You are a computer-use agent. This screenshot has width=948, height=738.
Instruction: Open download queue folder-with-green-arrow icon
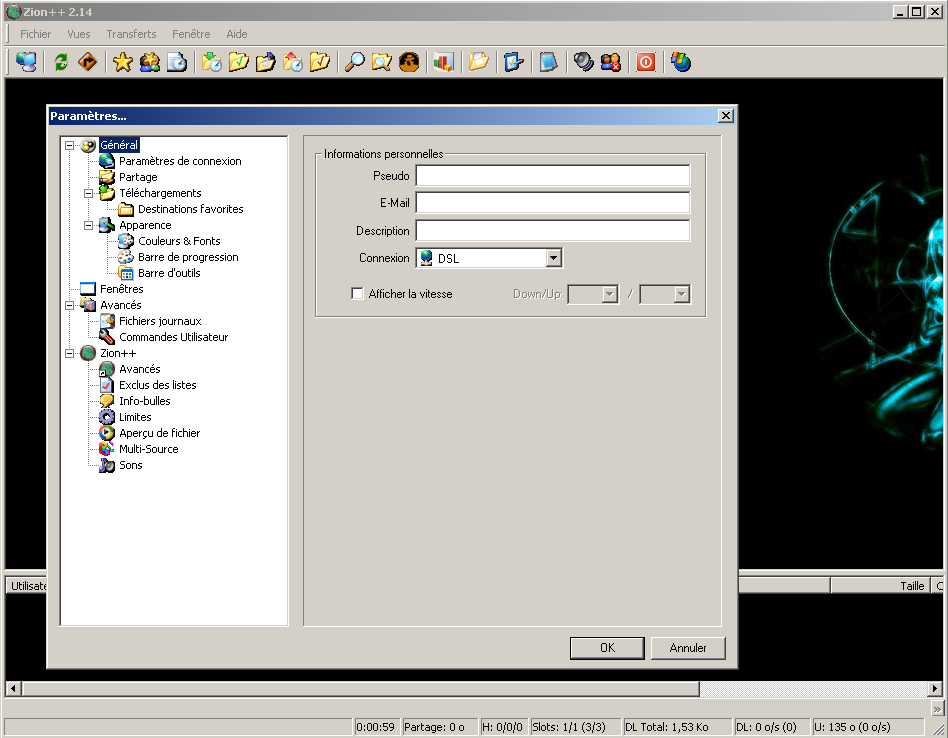(x=212, y=62)
